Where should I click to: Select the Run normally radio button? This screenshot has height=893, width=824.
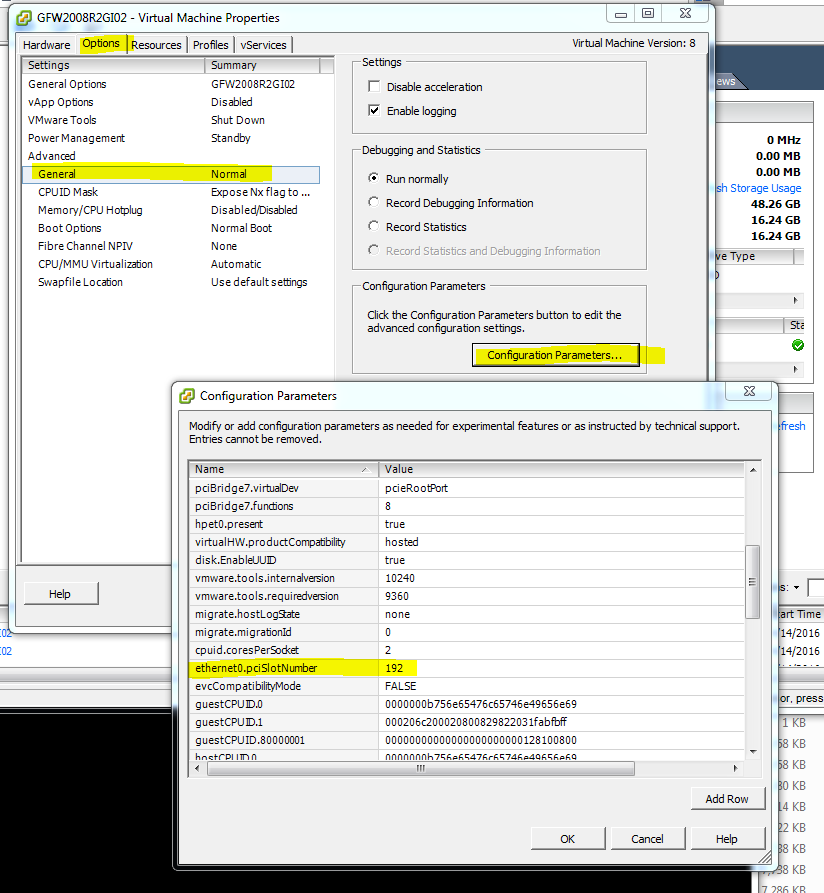[x=374, y=178]
